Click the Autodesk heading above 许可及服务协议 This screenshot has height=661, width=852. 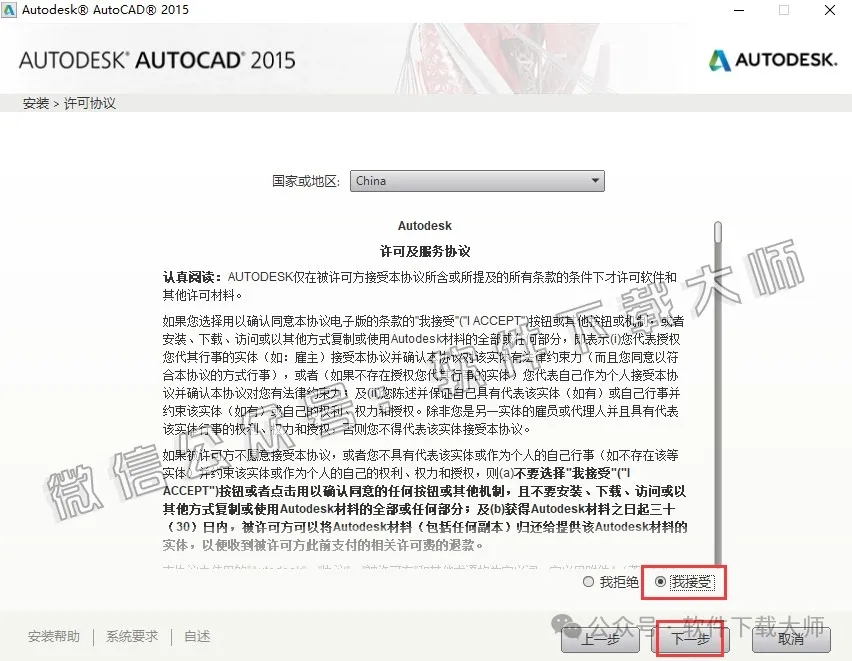(425, 225)
